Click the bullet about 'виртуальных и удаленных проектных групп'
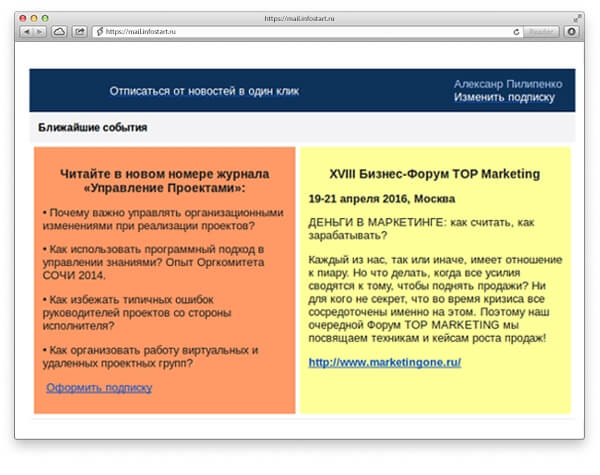 [150, 356]
